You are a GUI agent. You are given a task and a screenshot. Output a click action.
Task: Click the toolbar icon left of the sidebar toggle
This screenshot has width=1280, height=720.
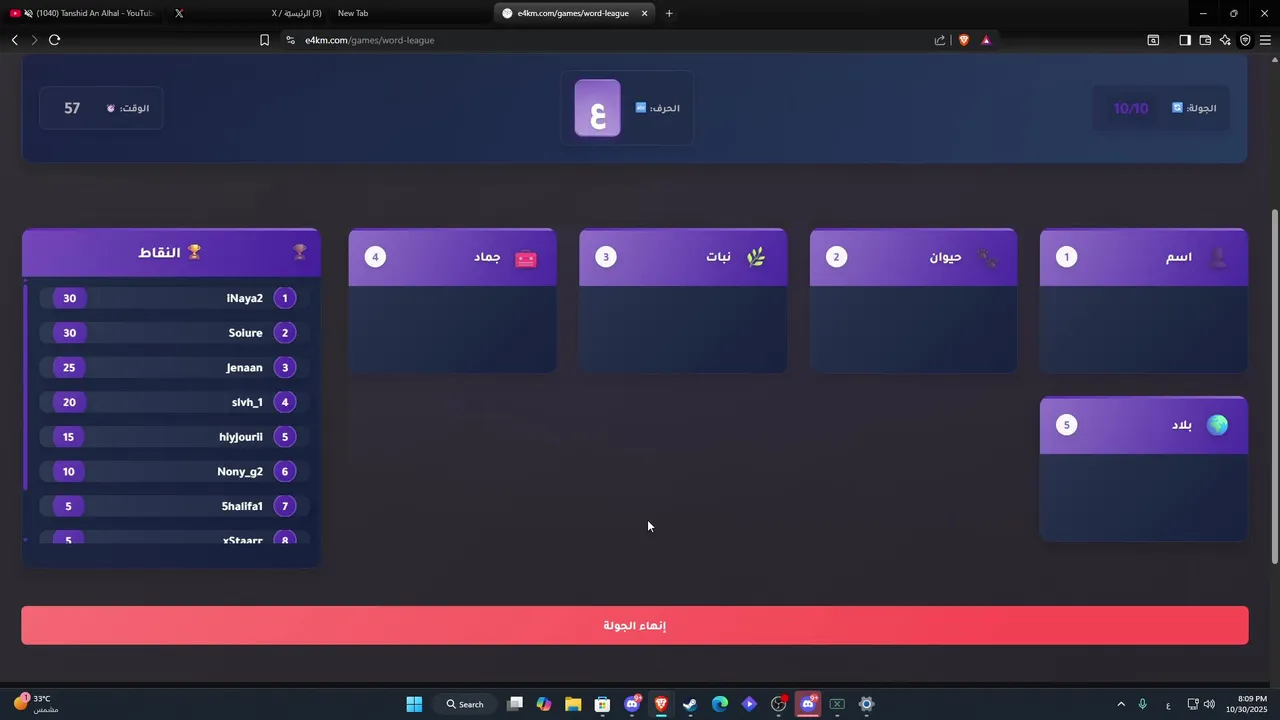click(1153, 40)
